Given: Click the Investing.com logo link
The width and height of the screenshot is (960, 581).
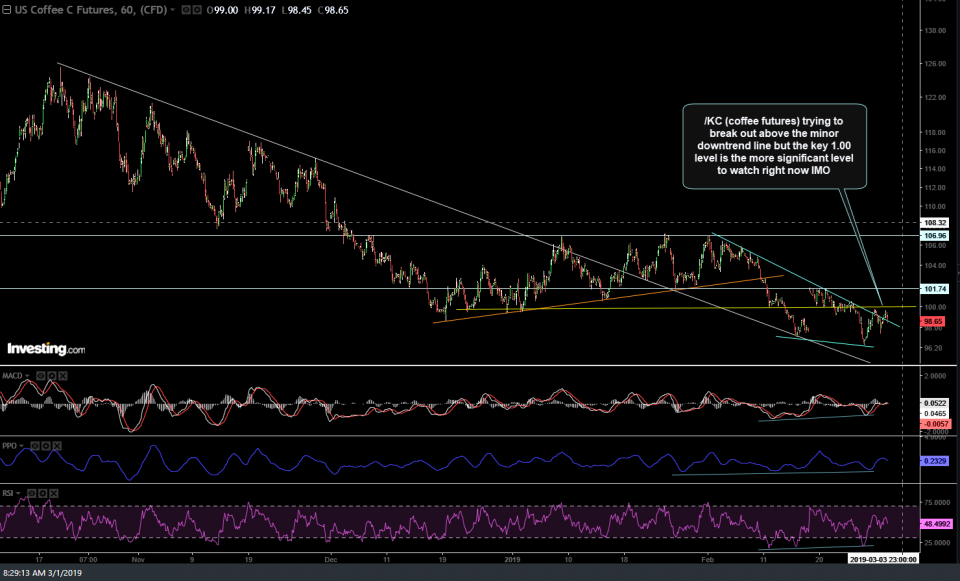Looking at the screenshot, I should click(46, 348).
